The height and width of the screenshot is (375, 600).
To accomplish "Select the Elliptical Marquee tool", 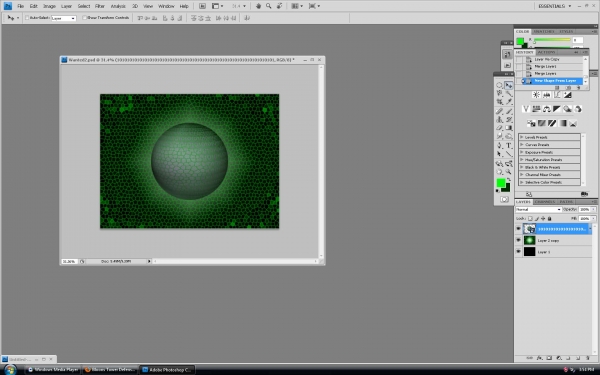I will pos(499,85).
